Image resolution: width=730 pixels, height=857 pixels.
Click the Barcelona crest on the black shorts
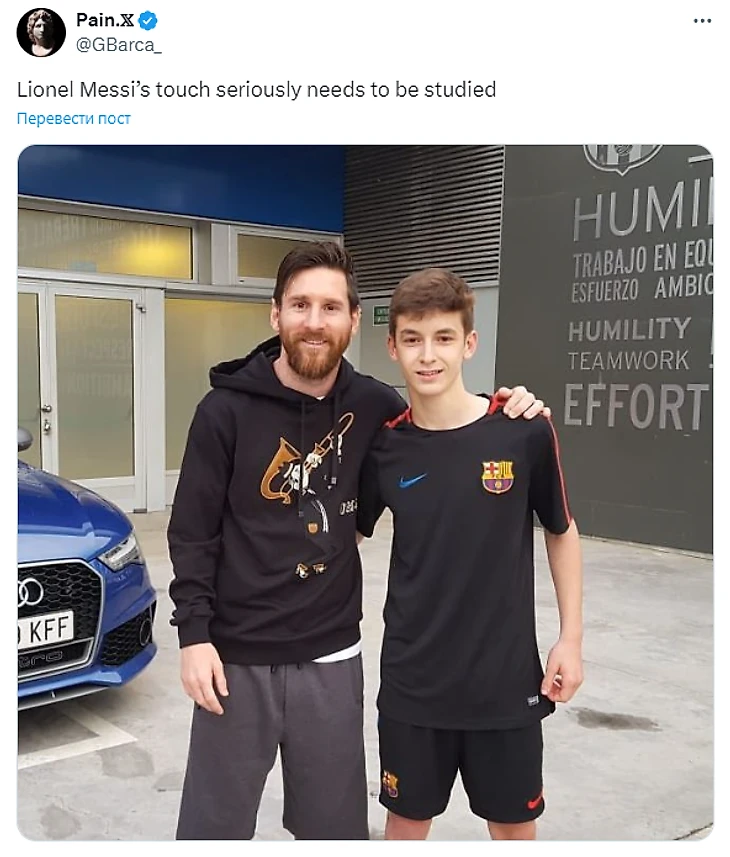click(391, 783)
